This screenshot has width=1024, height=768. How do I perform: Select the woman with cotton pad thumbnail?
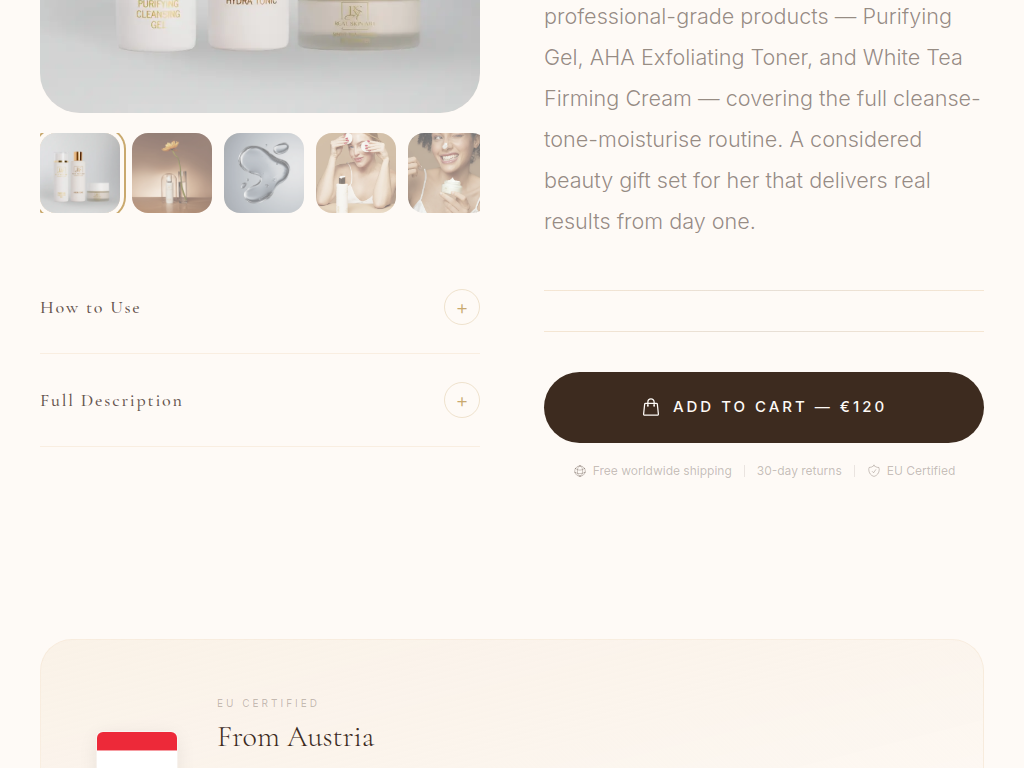(356, 173)
